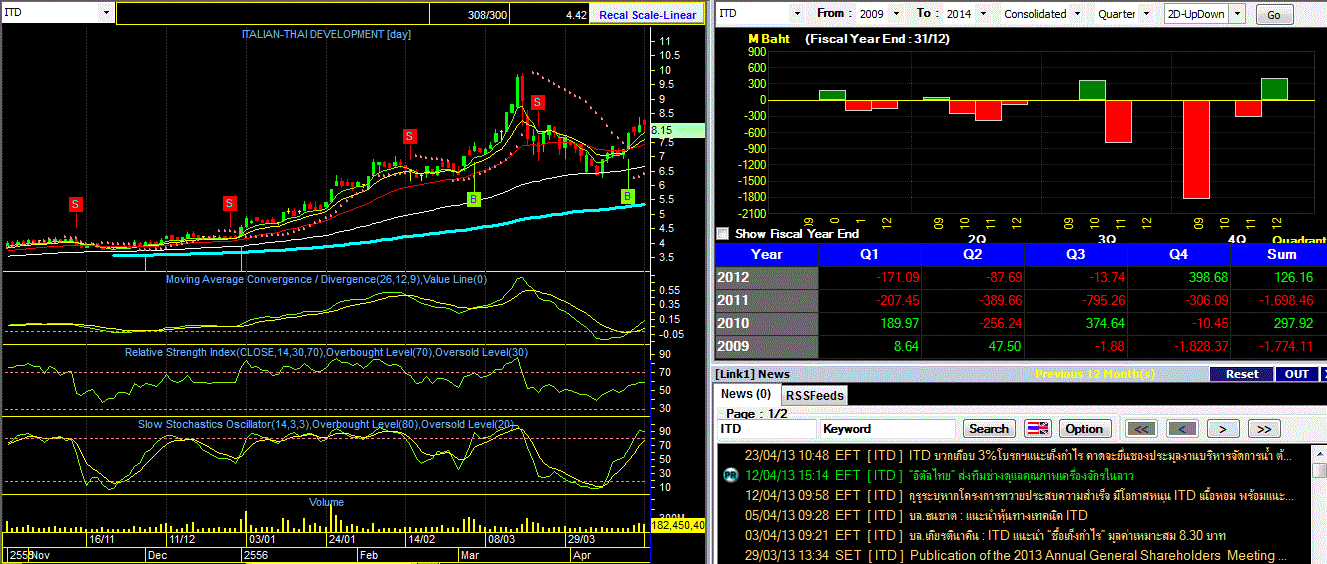Click the Q4 column header

[x=1178, y=254]
